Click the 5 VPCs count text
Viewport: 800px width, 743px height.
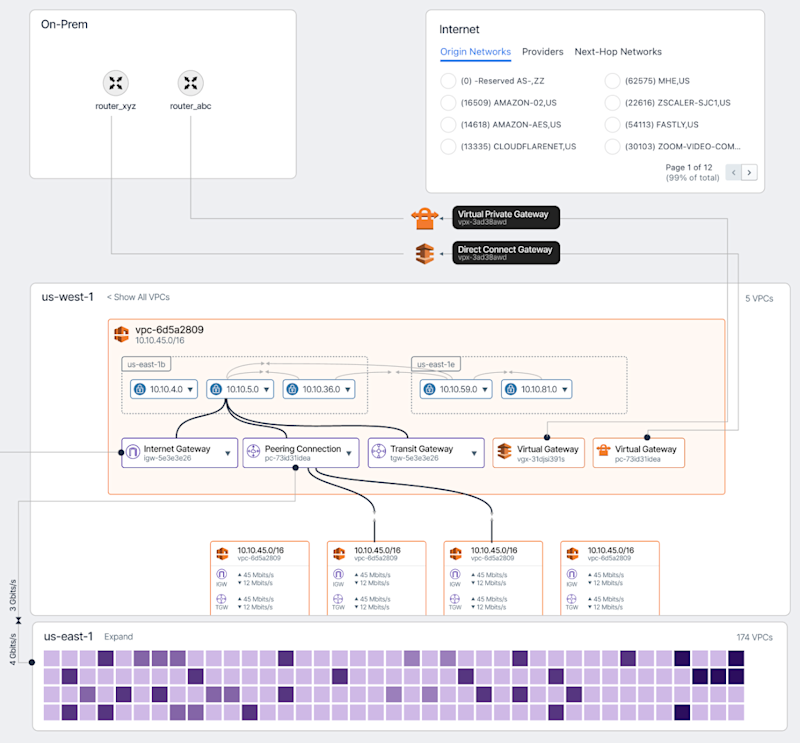(759, 299)
